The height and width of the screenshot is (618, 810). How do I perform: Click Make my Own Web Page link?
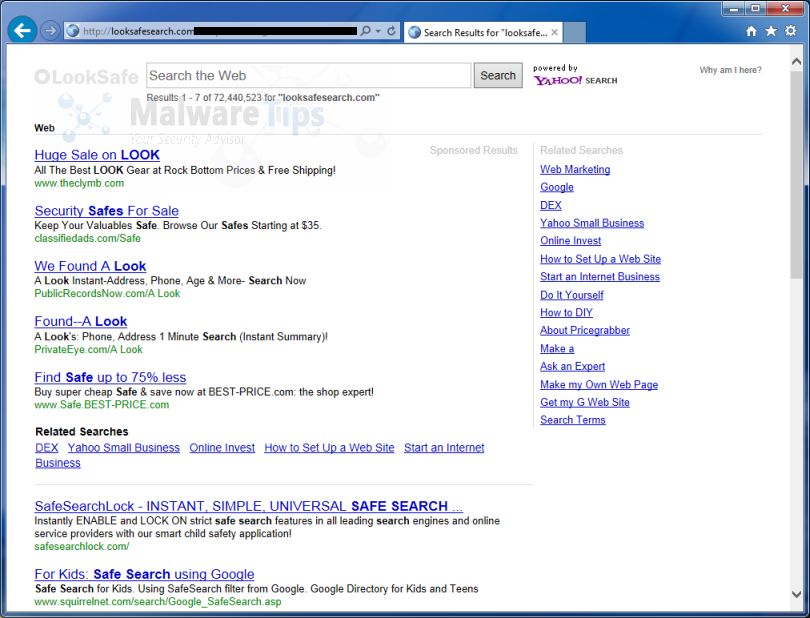click(x=599, y=384)
